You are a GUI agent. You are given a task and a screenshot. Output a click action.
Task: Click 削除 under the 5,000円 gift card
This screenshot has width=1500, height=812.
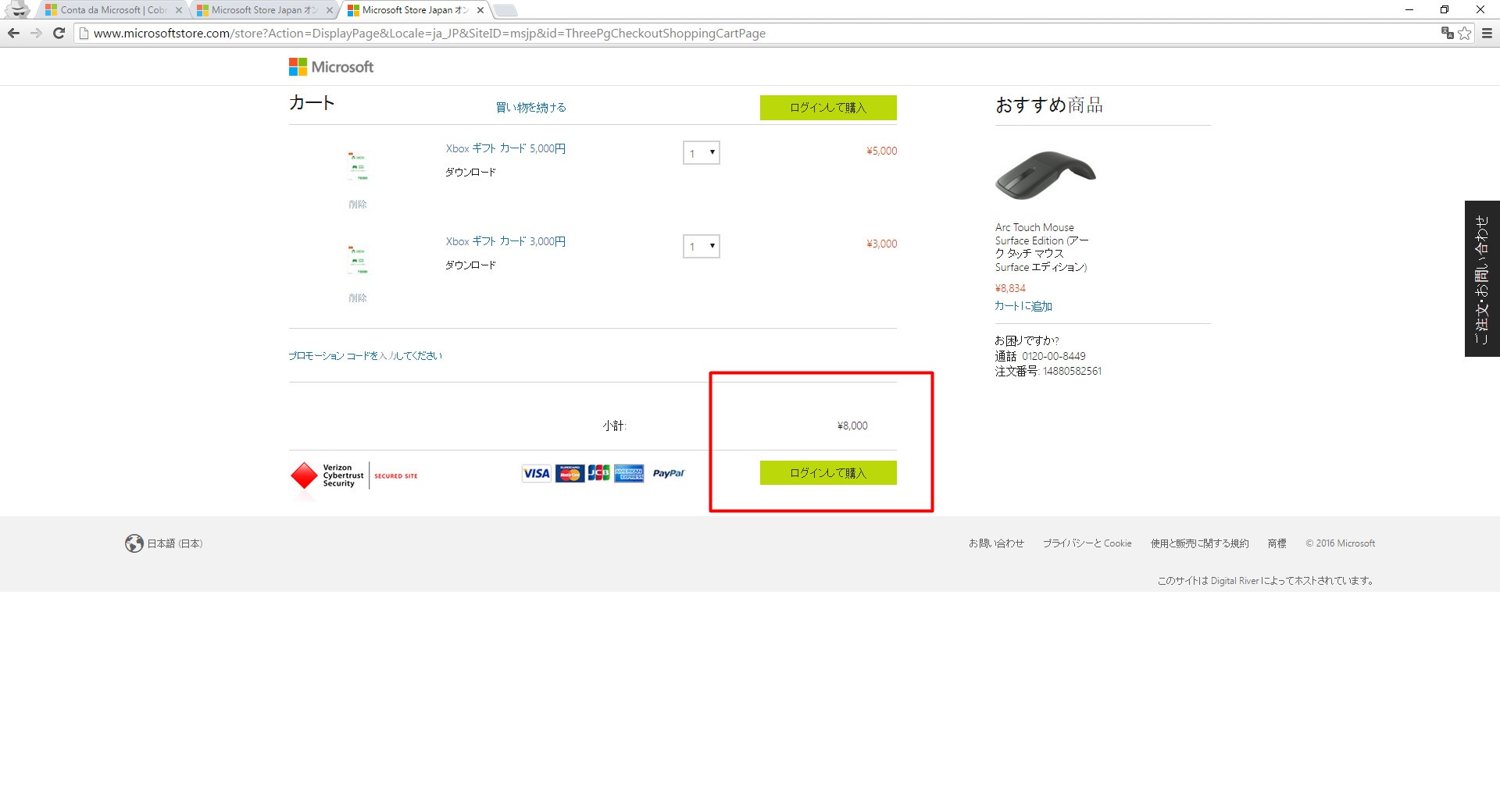click(x=358, y=205)
